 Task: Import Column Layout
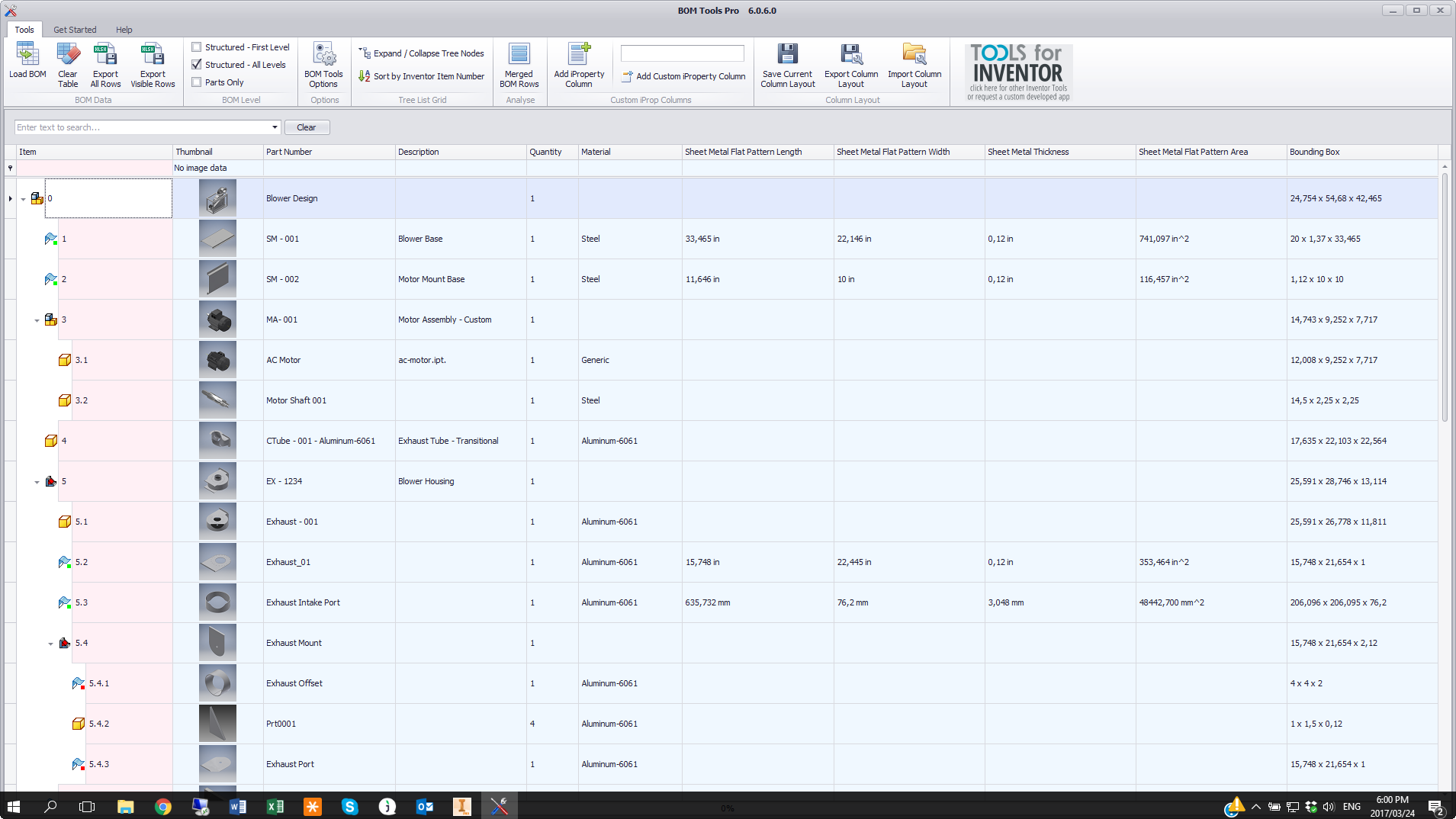(x=914, y=65)
